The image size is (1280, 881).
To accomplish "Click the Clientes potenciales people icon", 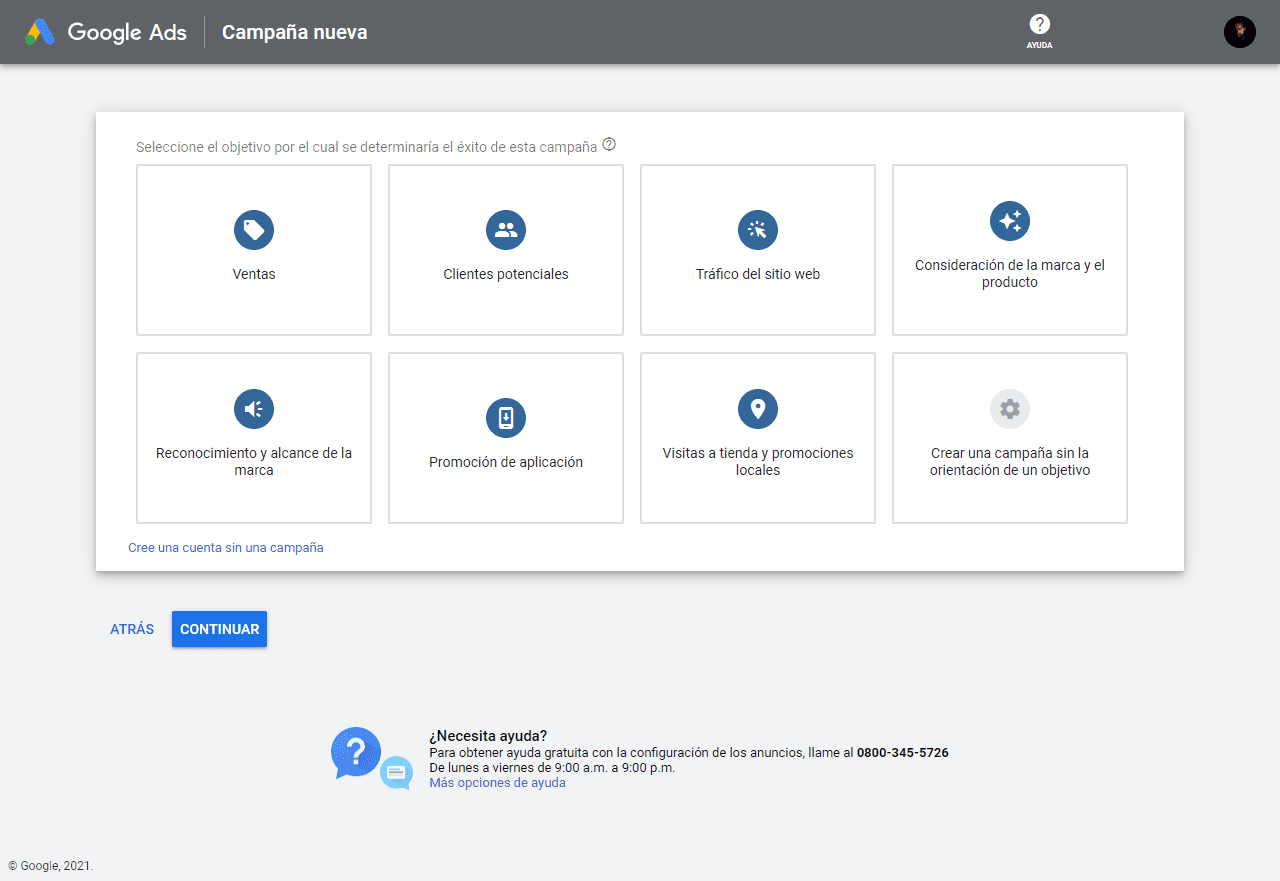I will [x=505, y=229].
